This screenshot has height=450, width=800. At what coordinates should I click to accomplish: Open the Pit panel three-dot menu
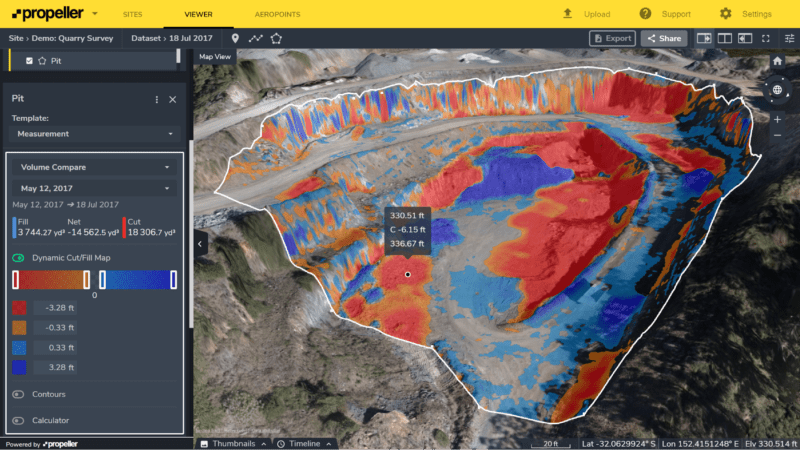pos(157,99)
